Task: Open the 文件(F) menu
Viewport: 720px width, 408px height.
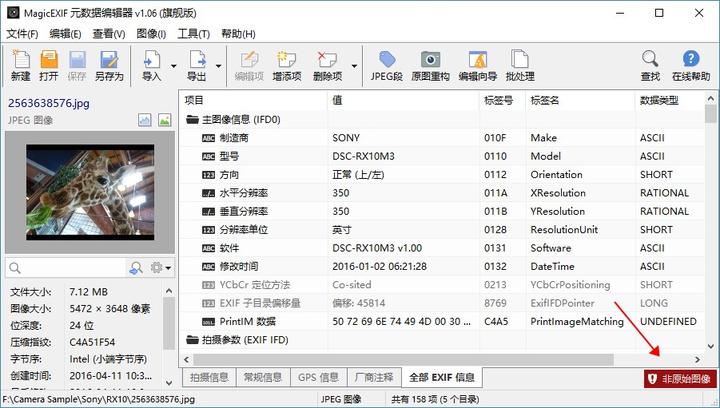Action: (x=22, y=34)
